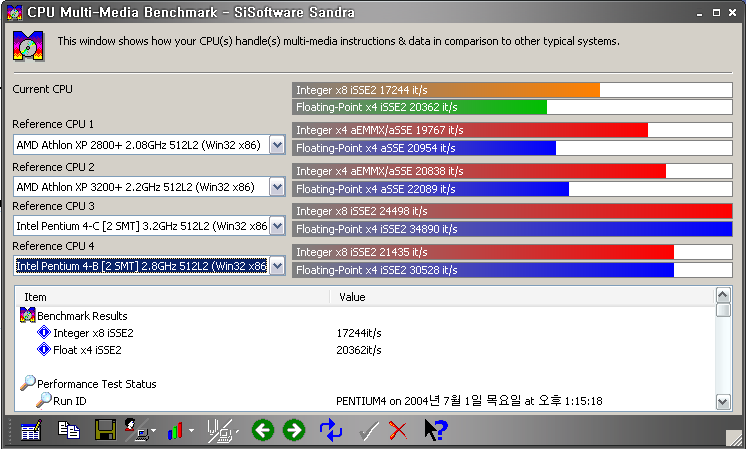Click the Reference CPU 4 label

pyautogui.click(x=53, y=246)
